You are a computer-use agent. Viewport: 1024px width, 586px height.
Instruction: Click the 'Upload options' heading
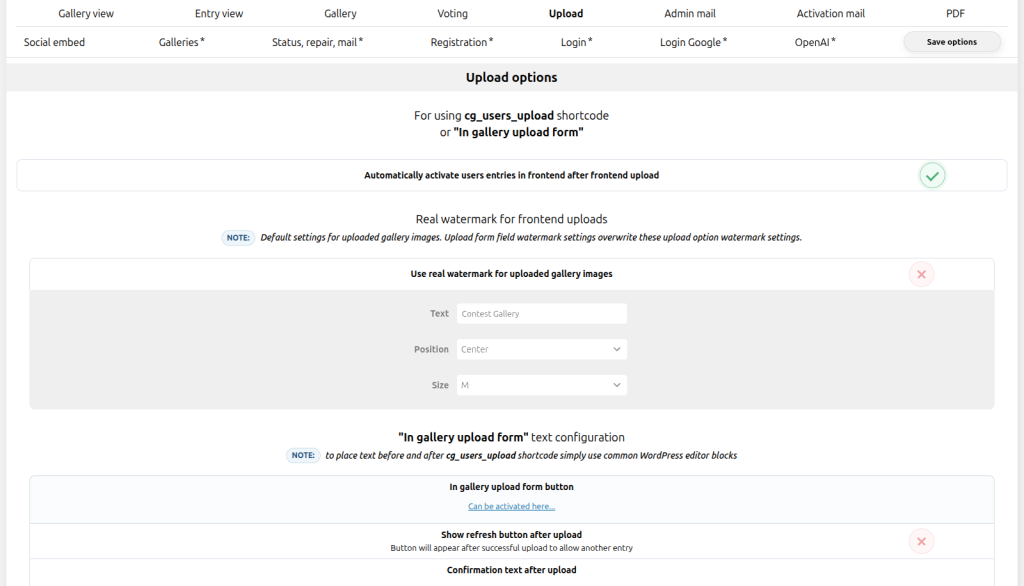(x=511, y=77)
